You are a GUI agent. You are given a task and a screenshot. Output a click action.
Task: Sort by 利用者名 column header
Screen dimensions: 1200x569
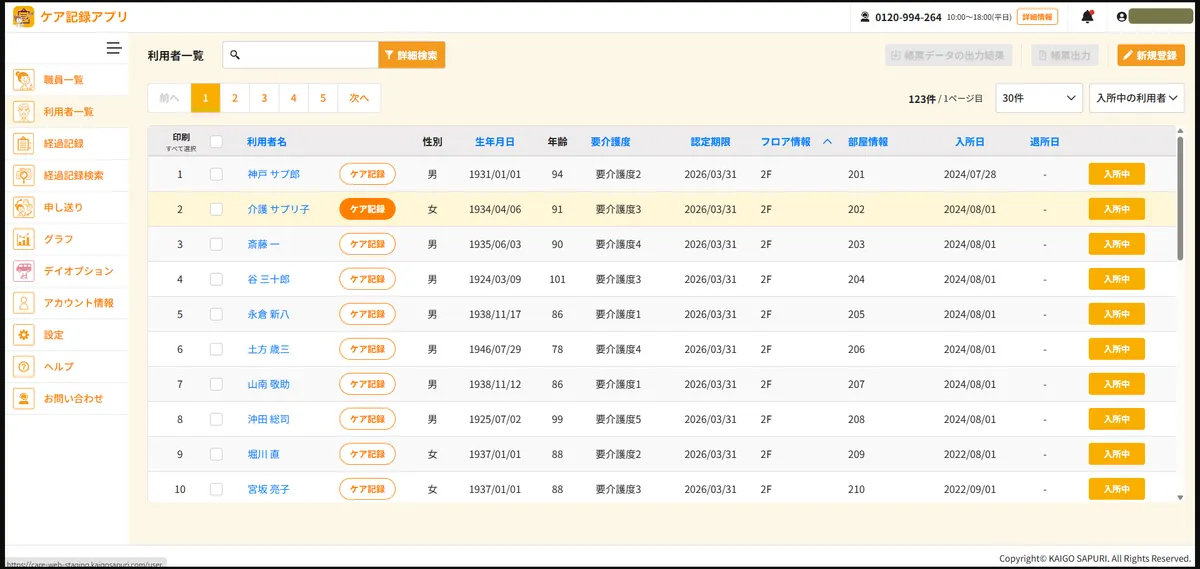tap(267, 142)
